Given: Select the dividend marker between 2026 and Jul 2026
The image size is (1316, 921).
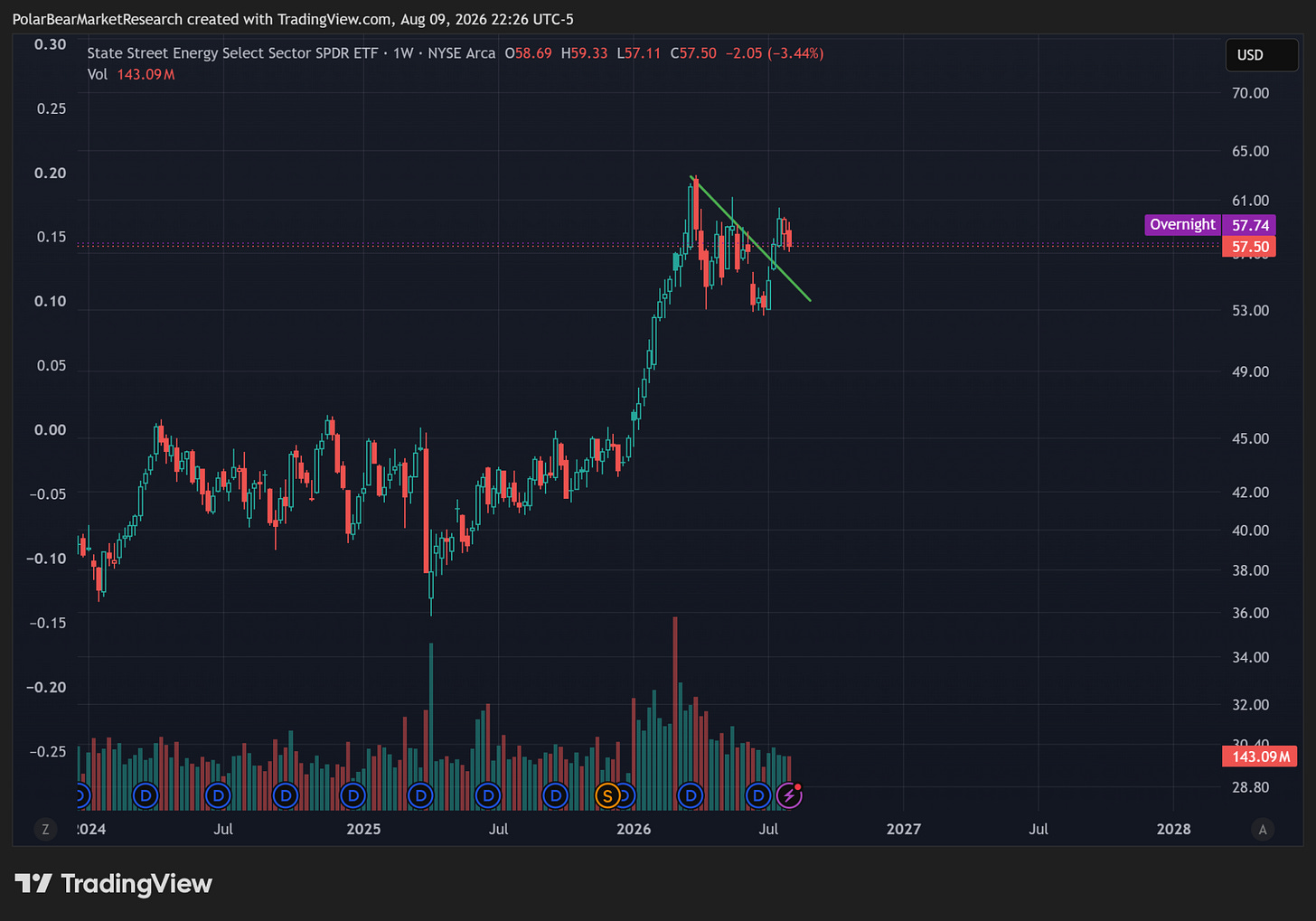Looking at the screenshot, I should point(691,795).
